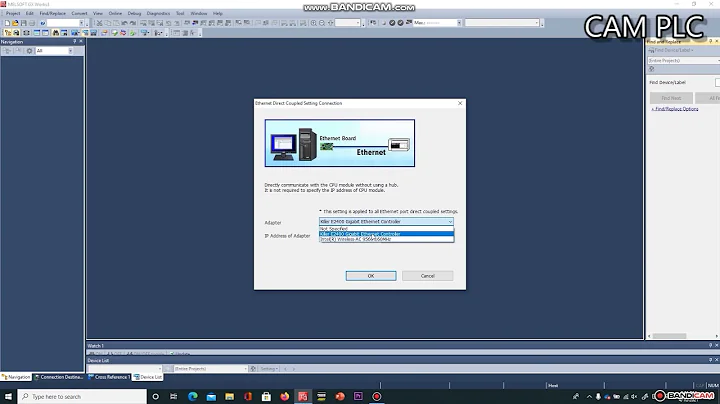Image resolution: width=720 pixels, height=404 pixels.
Task: Click the device input field in Device List
Action: tap(124, 369)
